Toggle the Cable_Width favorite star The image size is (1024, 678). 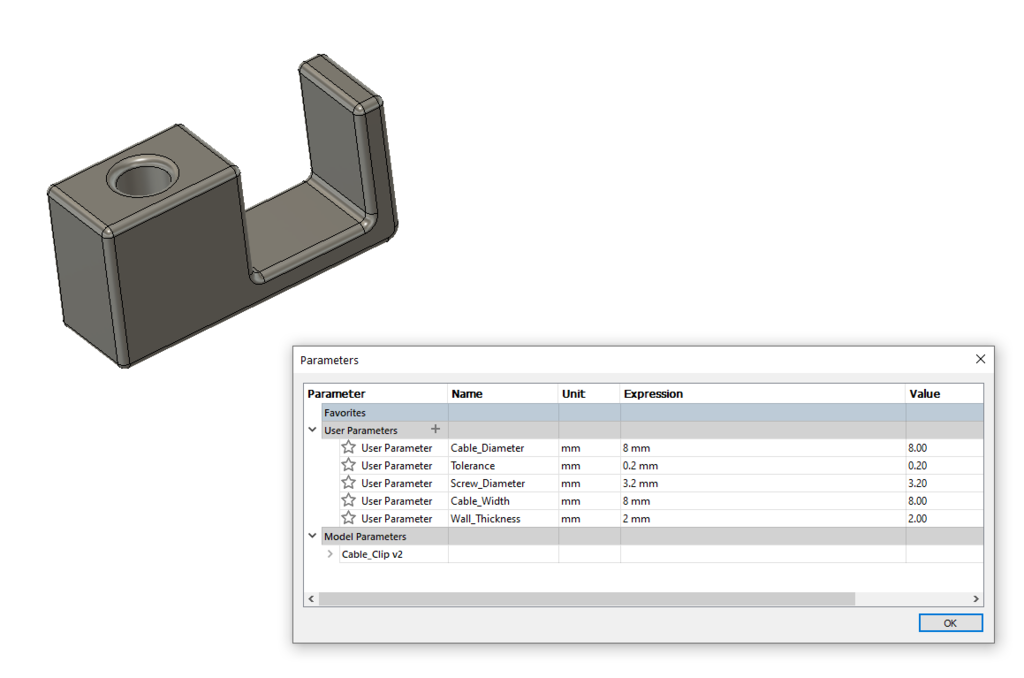pyautogui.click(x=348, y=500)
